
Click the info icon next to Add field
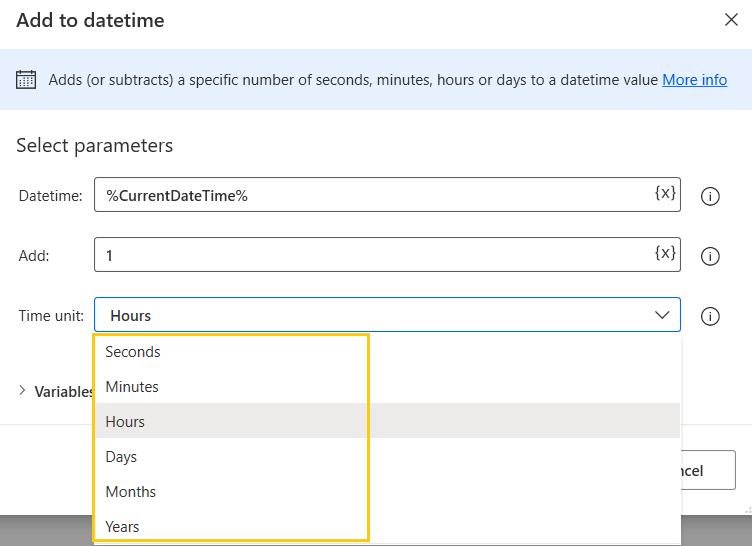pos(710,256)
